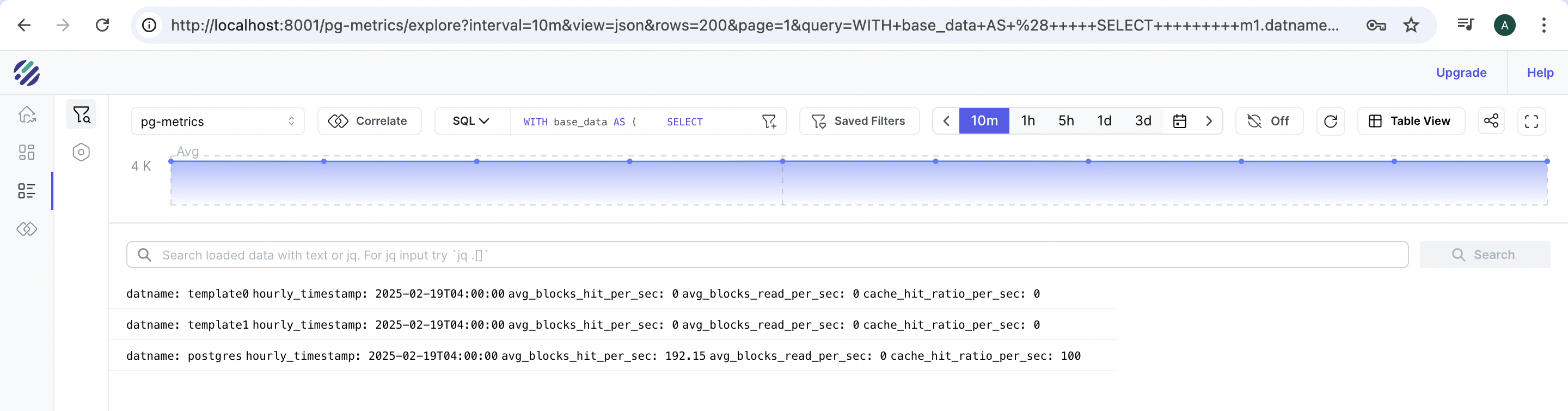Open the dashboards grid icon in sidebar
The width and height of the screenshot is (1568, 411).
click(x=27, y=153)
